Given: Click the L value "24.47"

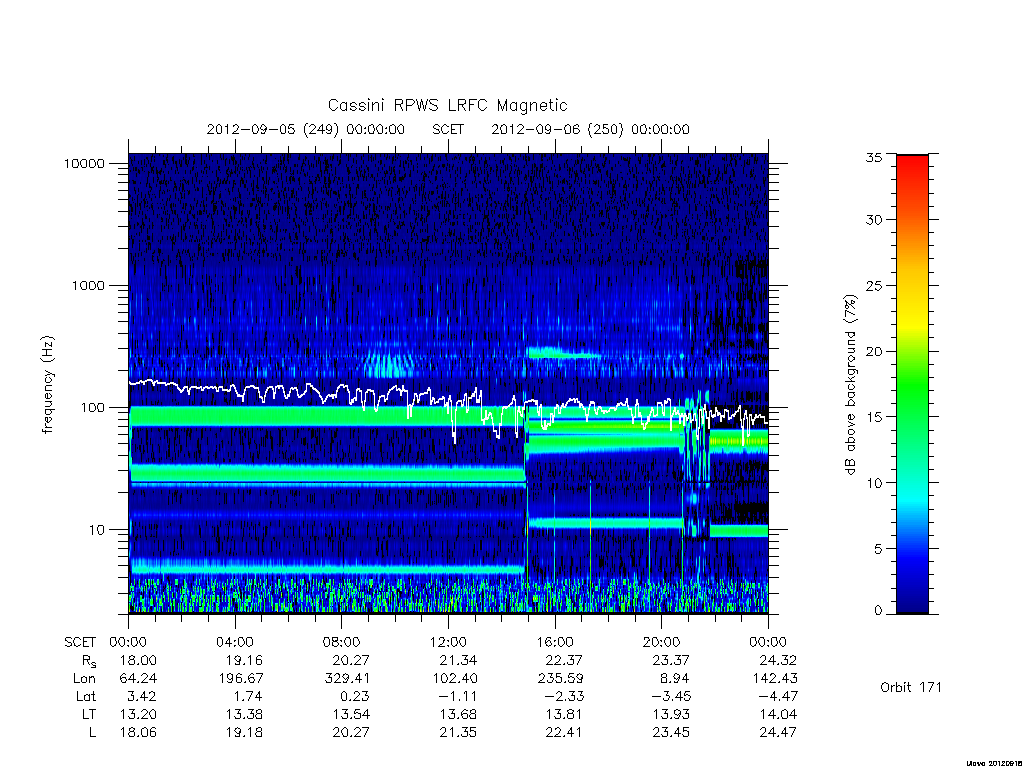Looking at the screenshot, I should 778,733.
